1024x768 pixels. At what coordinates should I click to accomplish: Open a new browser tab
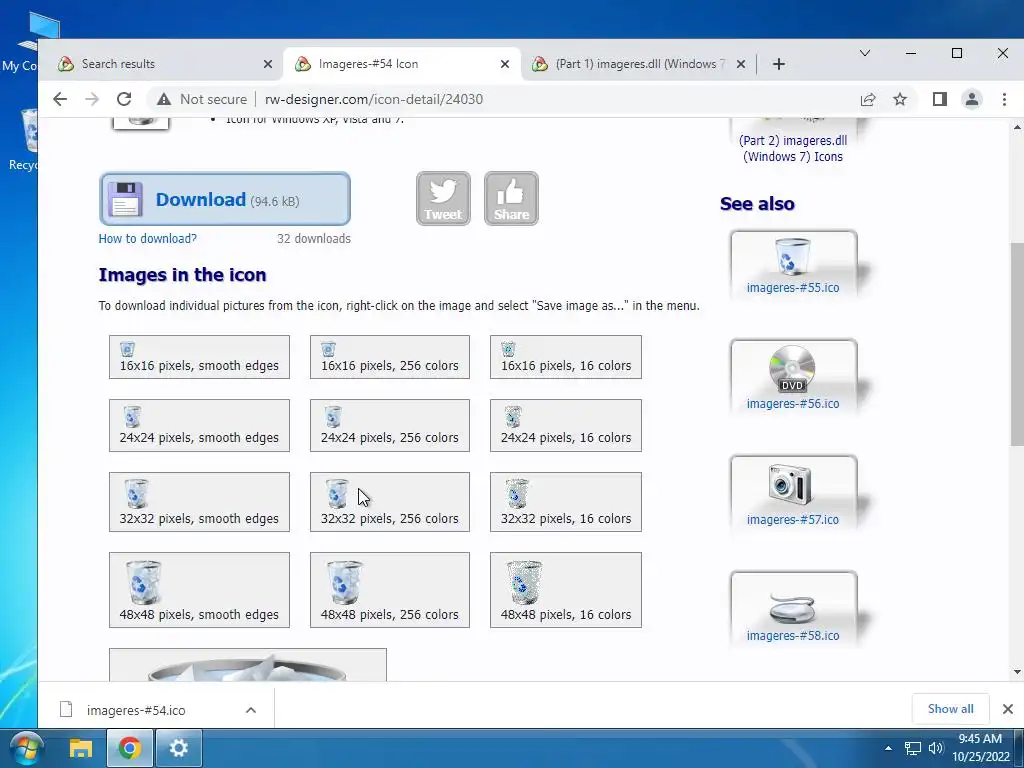778,64
